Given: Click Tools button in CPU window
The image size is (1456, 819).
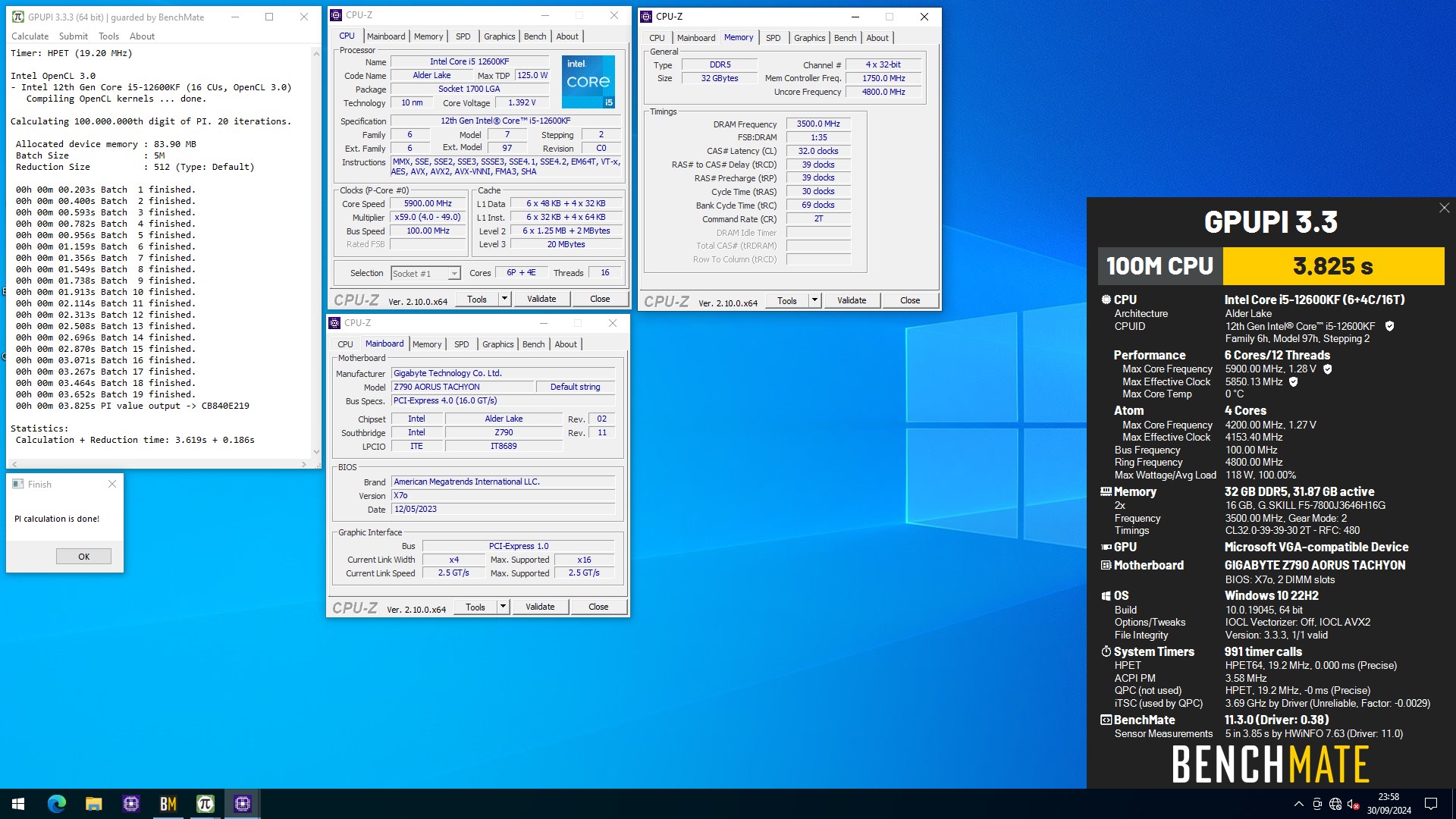Looking at the screenshot, I should click(477, 300).
